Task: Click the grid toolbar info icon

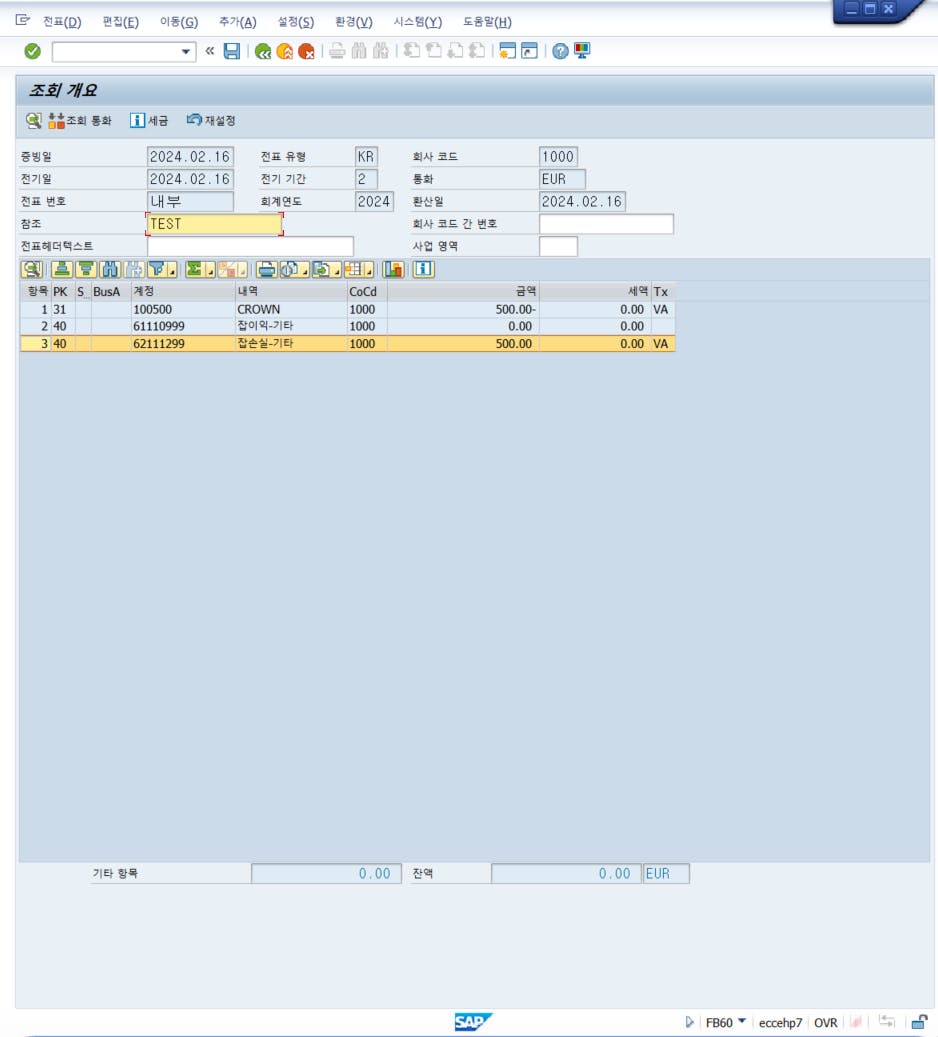Action: [x=423, y=269]
